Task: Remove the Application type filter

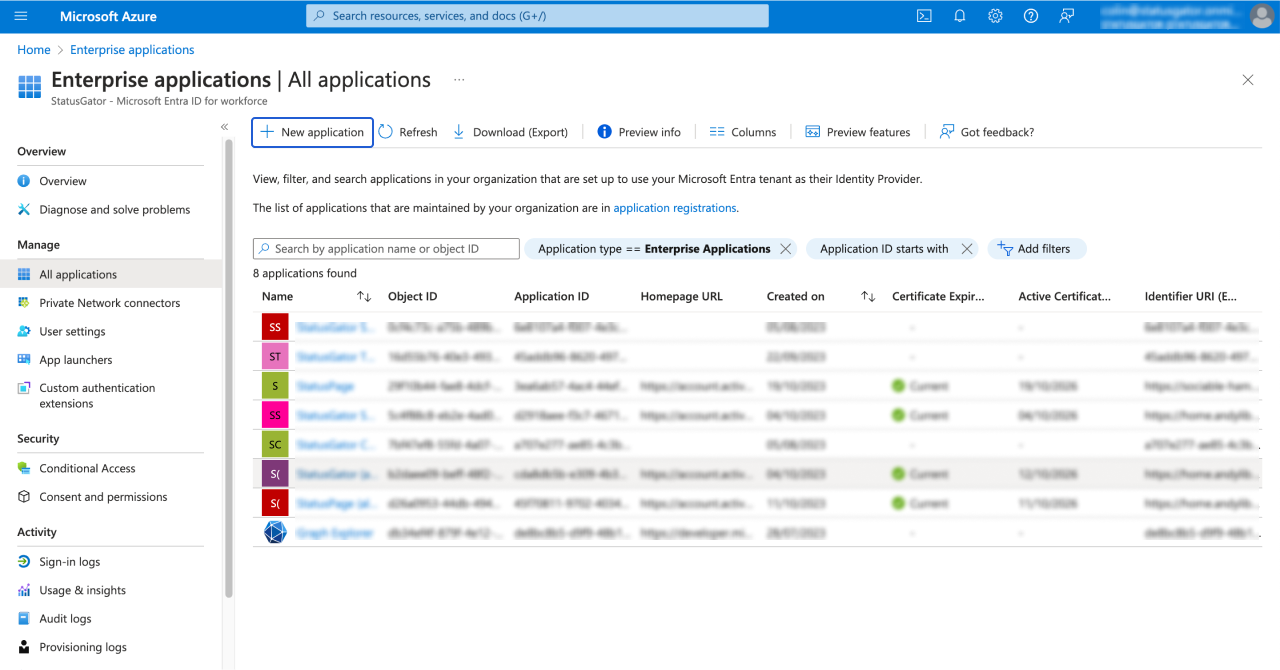Action: coord(786,249)
